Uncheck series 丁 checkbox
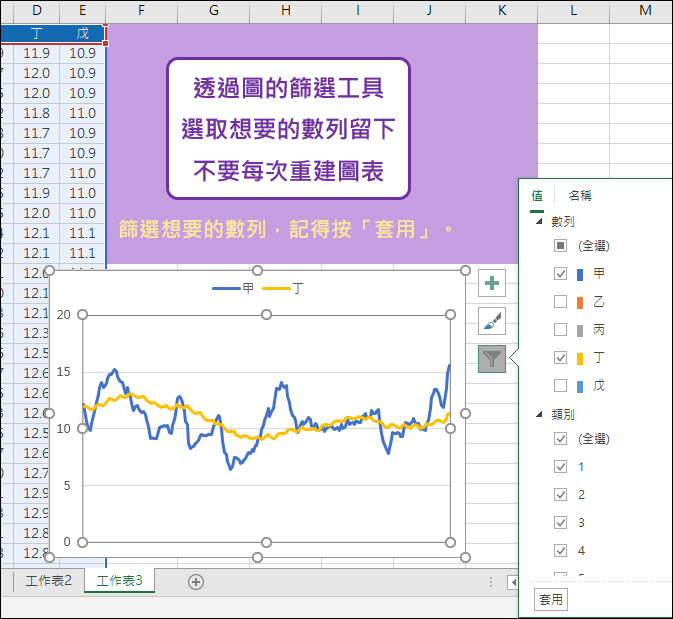The width and height of the screenshot is (673, 619). [560, 358]
